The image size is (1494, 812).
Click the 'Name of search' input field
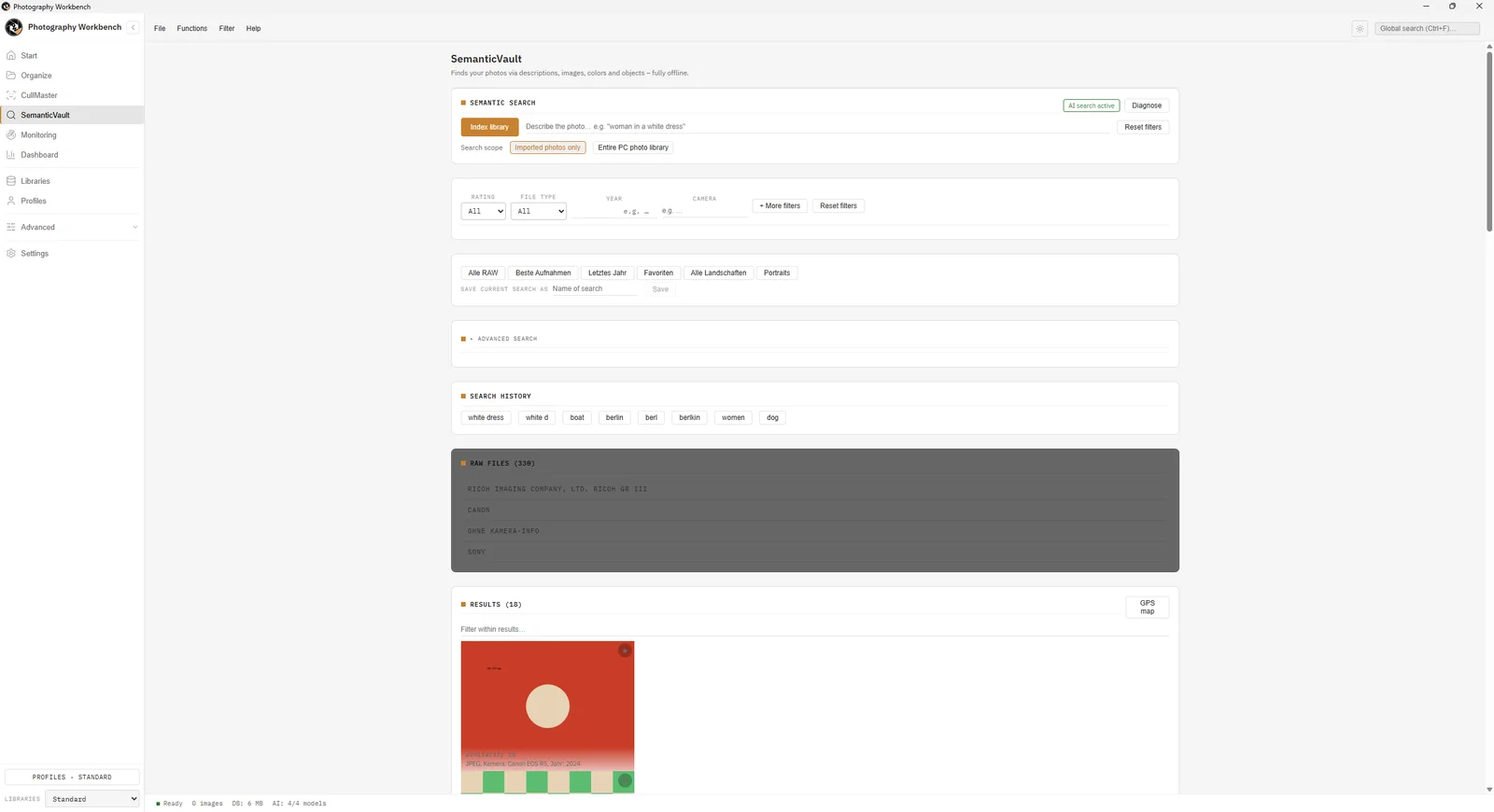point(594,289)
